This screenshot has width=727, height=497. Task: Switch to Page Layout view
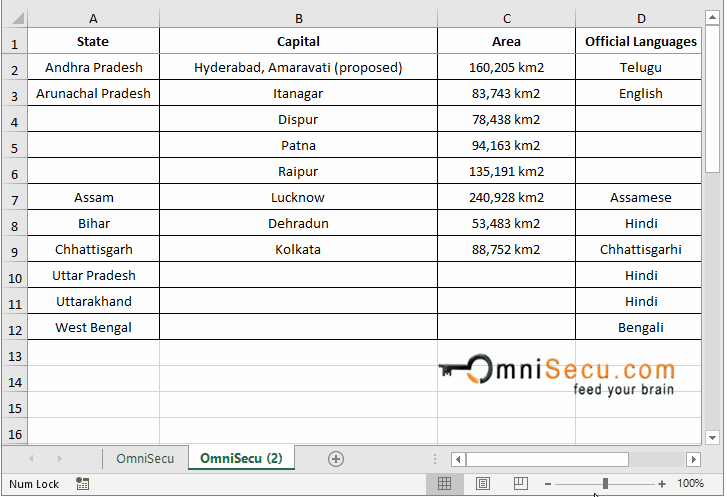coord(483,484)
